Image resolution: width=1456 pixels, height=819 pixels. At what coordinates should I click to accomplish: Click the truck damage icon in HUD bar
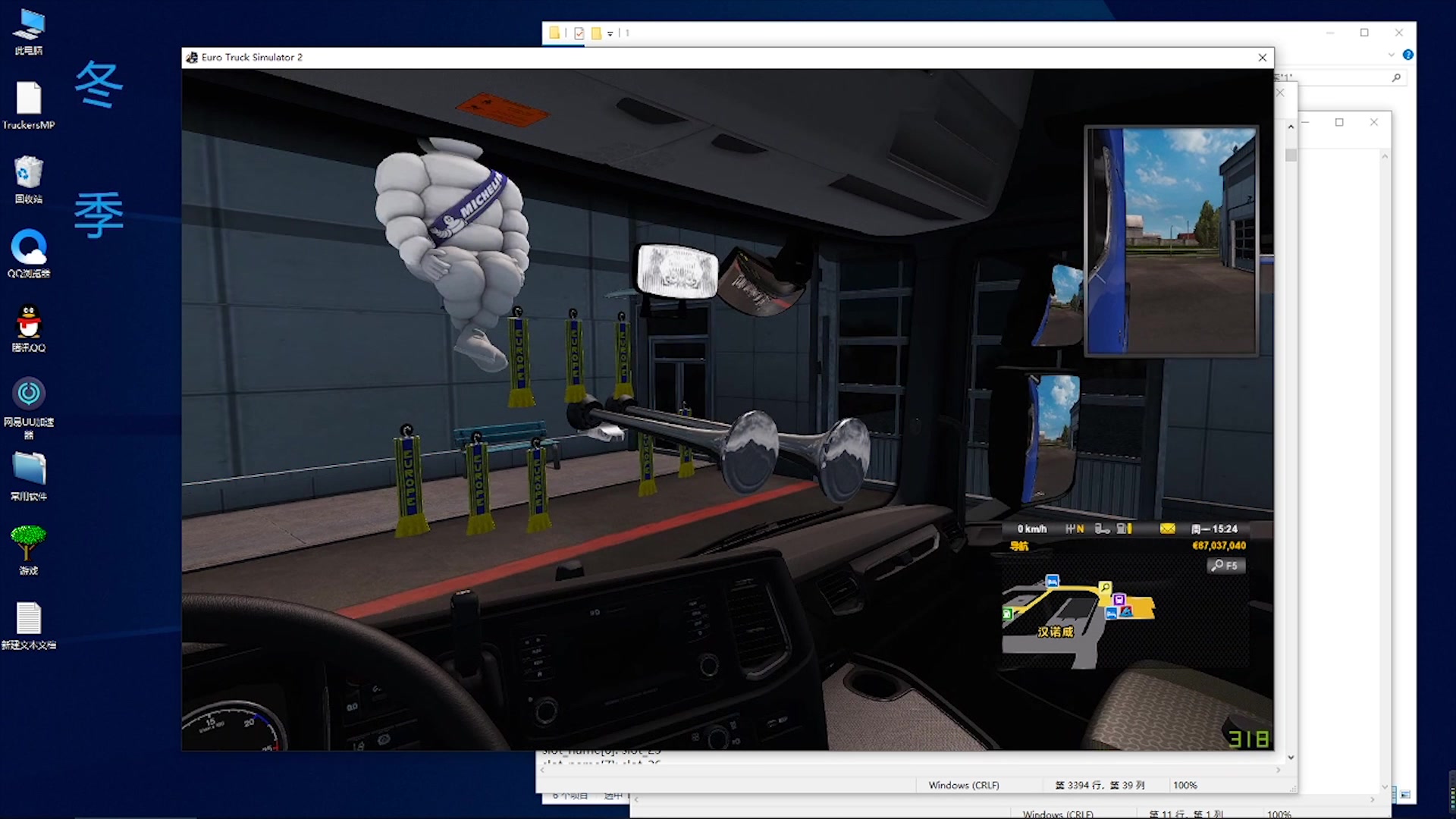tap(1102, 529)
